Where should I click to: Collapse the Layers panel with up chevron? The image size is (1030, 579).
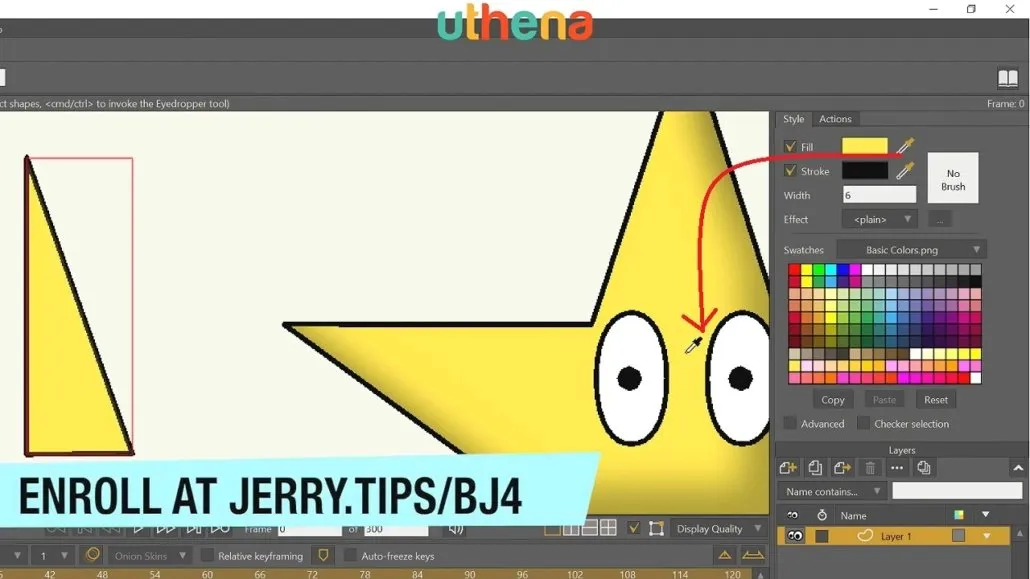[1018, 468]
